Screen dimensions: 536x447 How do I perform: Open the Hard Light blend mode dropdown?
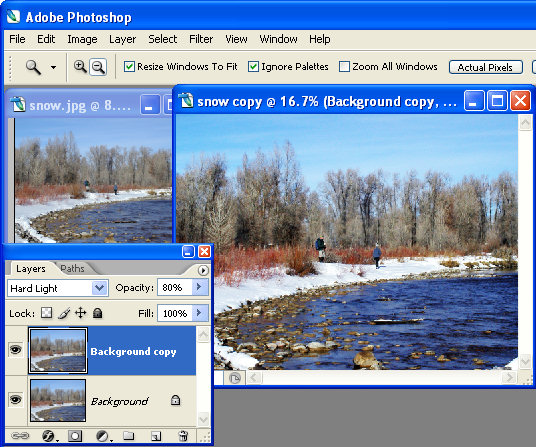click(58, 288)
